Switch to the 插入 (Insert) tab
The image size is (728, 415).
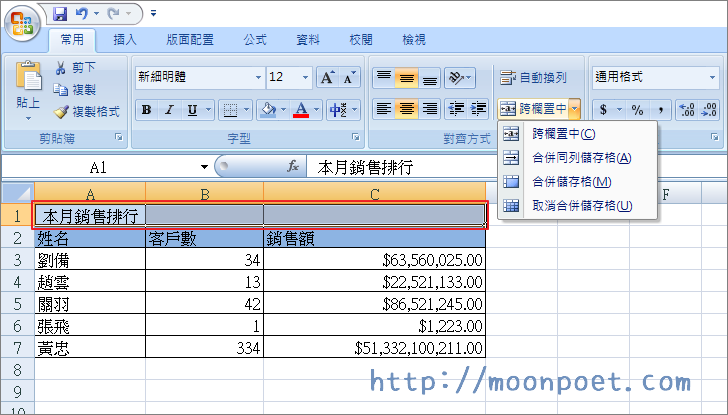pos(125,40)
